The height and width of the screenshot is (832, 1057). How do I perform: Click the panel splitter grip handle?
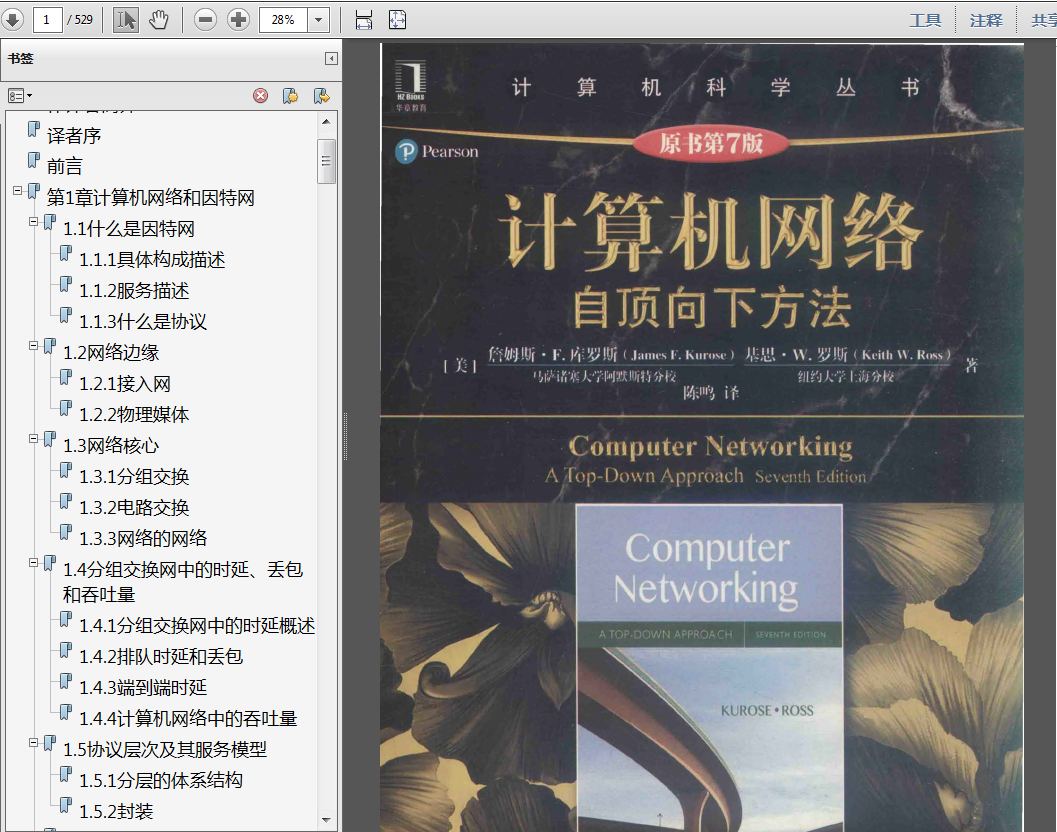[345, 436]
